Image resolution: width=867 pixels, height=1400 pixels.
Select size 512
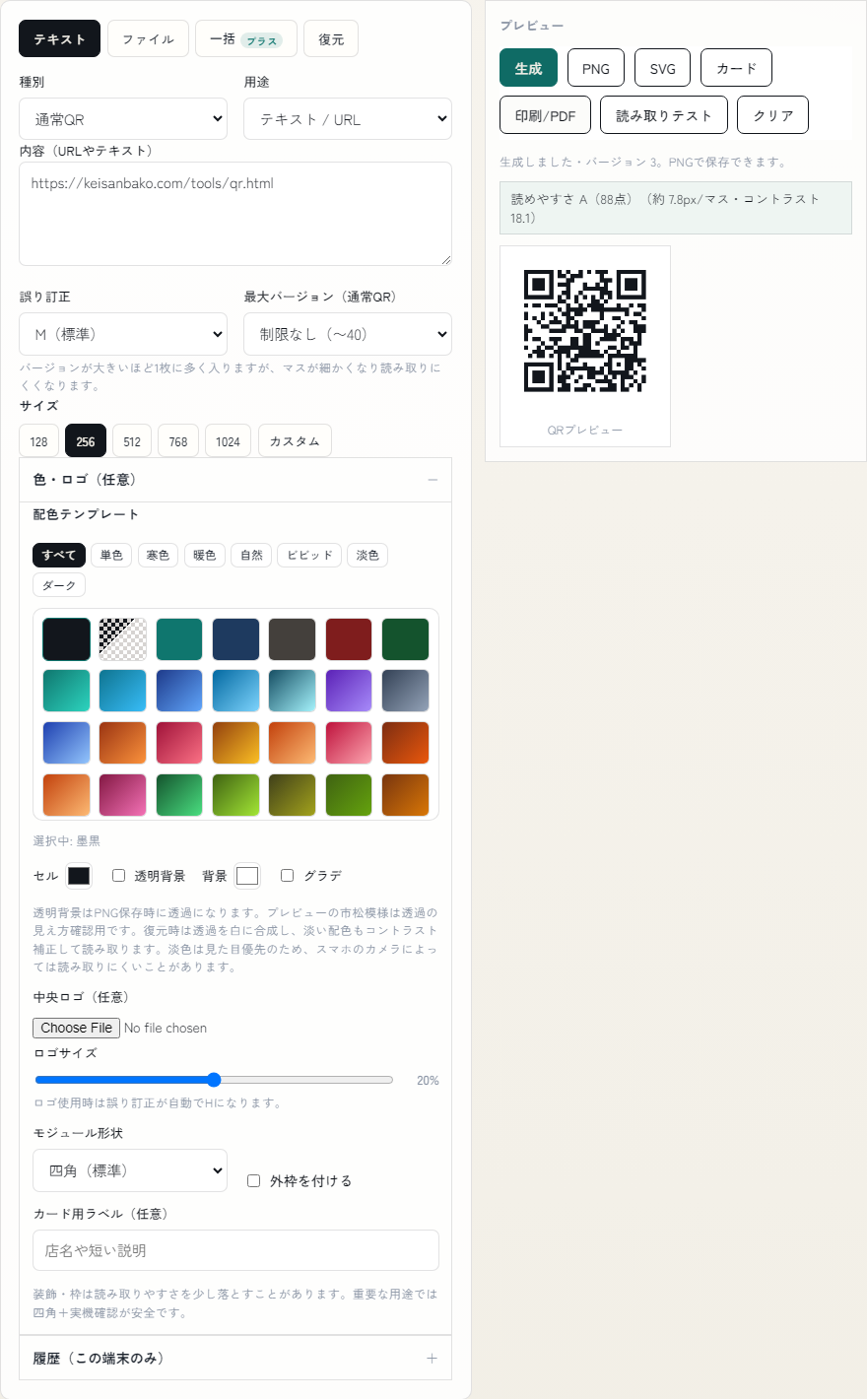[132, 441]
